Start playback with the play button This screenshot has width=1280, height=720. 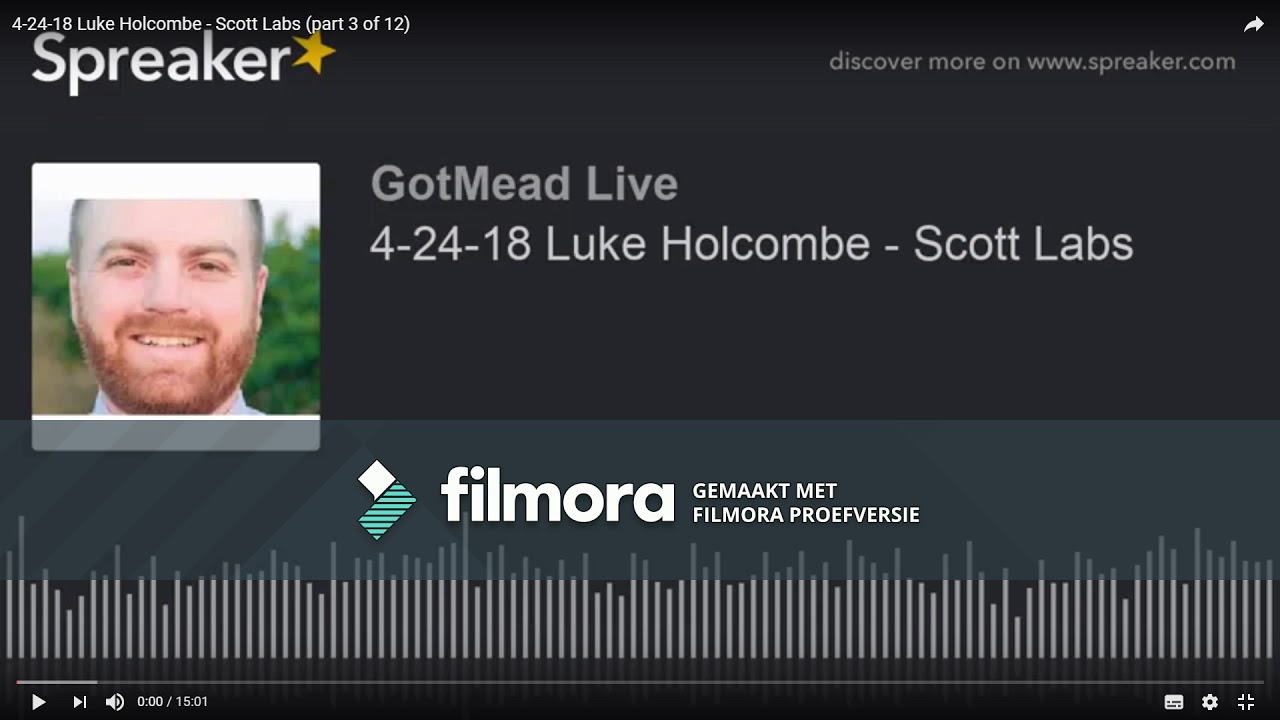click(38, 702)
